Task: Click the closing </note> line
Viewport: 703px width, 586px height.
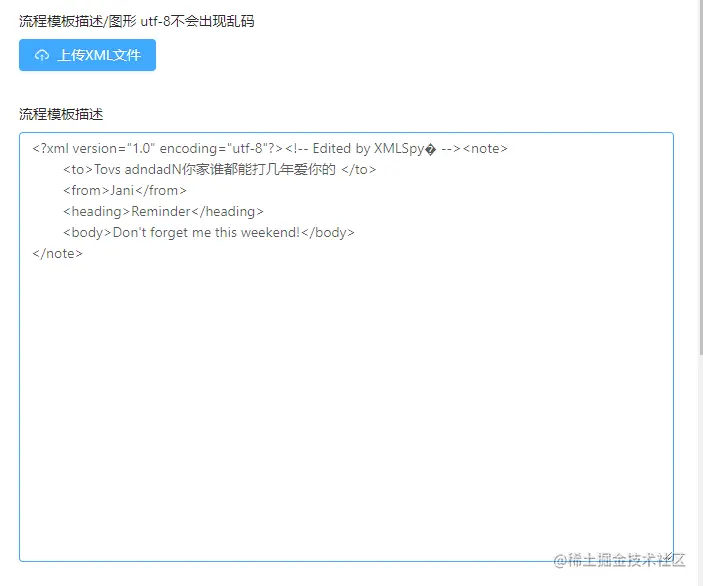Action: [57, 254]
